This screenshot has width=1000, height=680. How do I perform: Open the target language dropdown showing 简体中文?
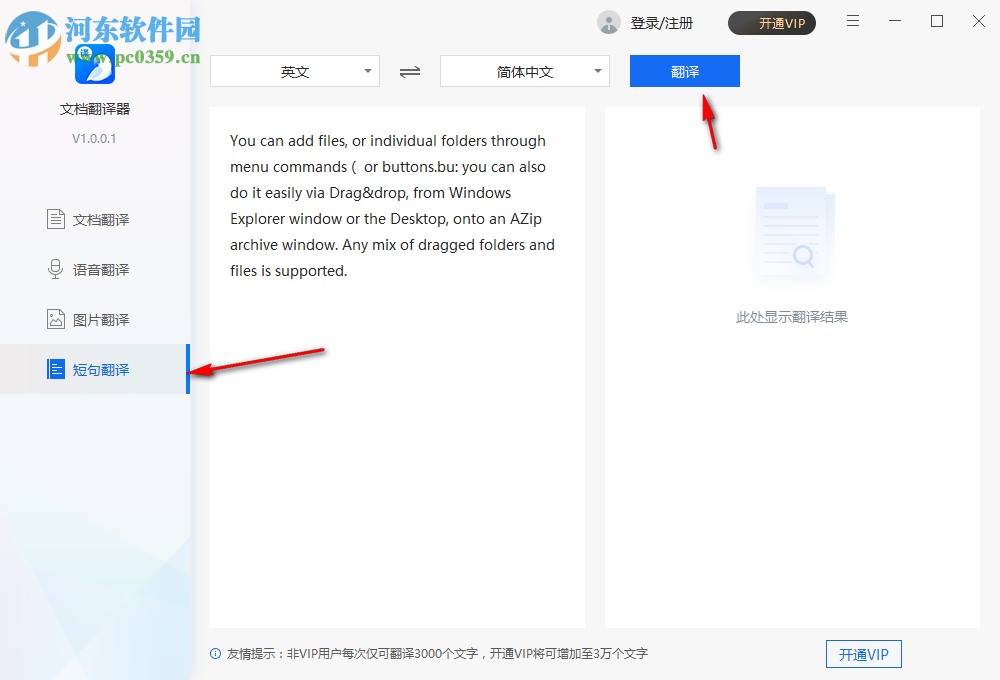pos(524,71)
